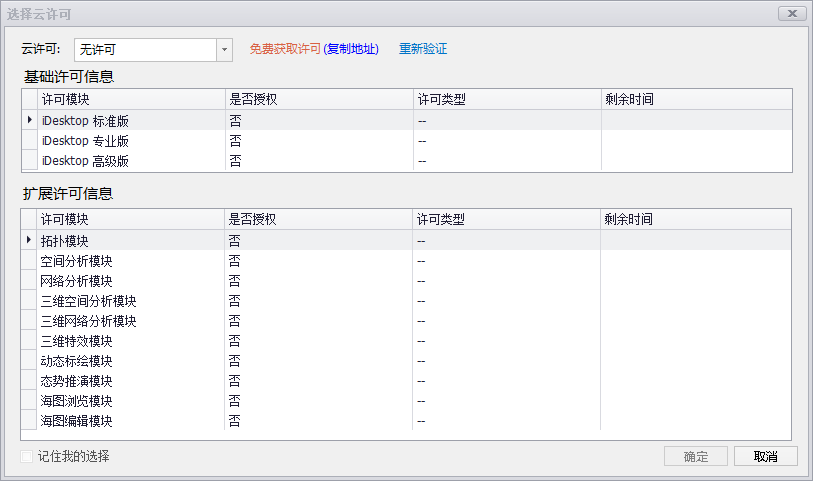Select the 空间分析模块 row

tap(406, 261)
